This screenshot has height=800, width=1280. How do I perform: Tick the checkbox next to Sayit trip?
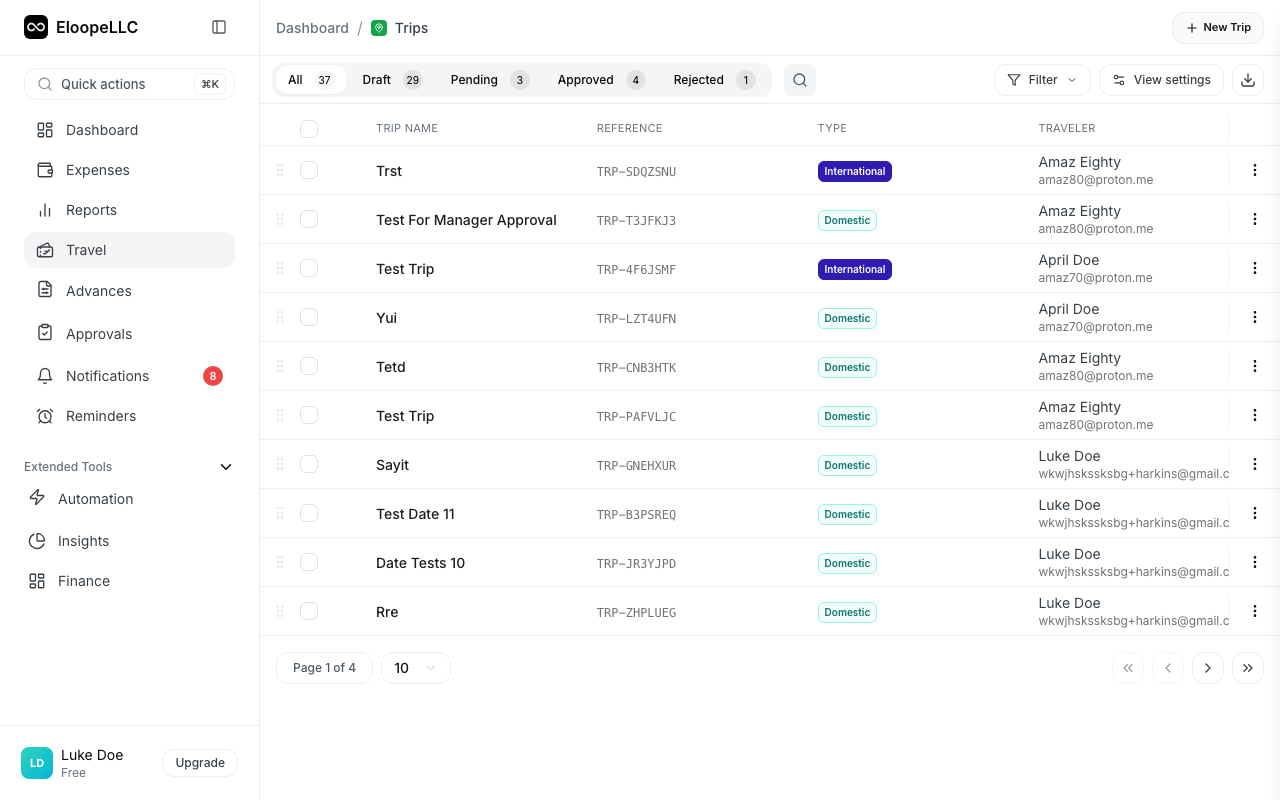(309, 464)
